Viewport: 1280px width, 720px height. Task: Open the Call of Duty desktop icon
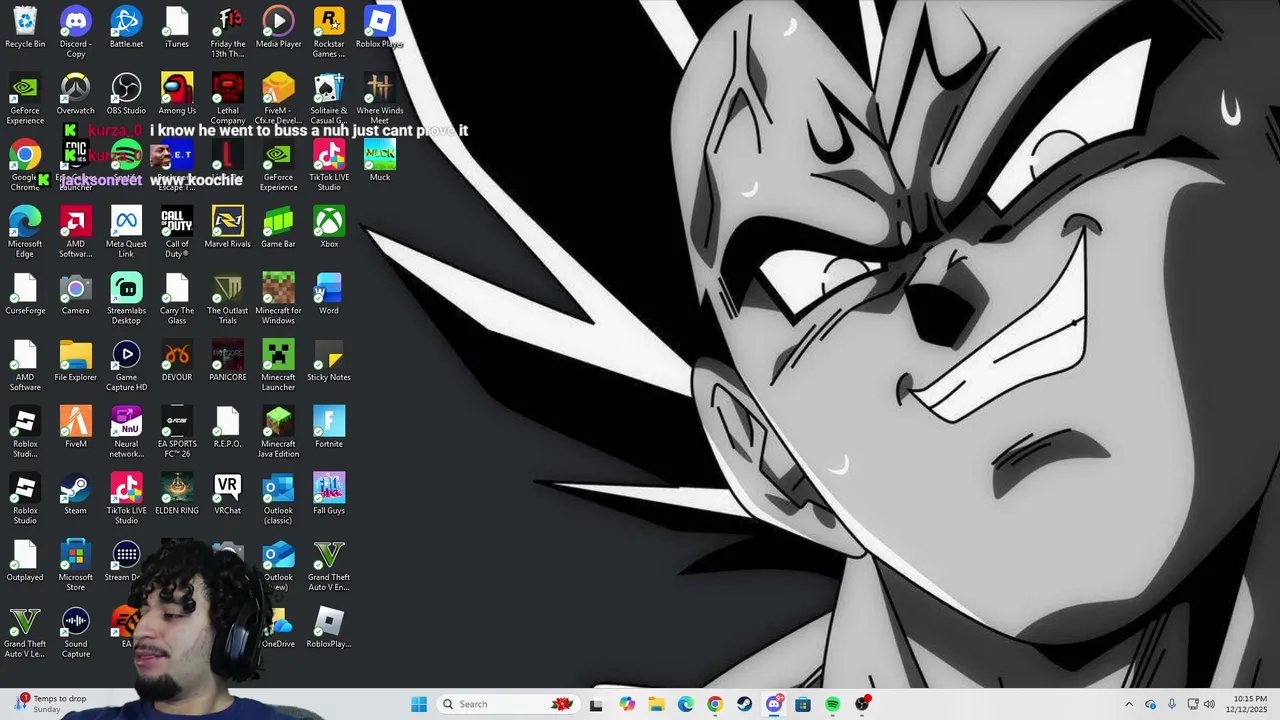[177, 232]
